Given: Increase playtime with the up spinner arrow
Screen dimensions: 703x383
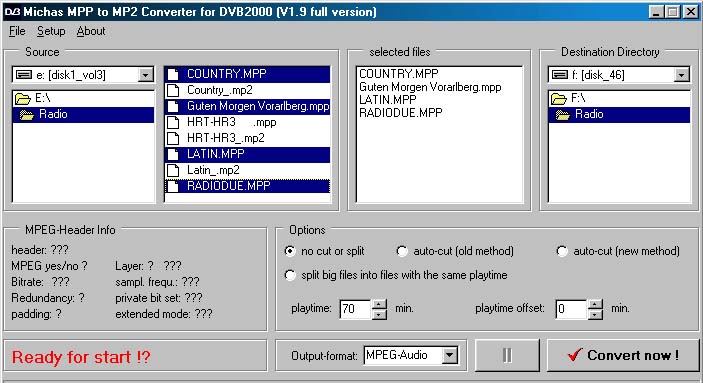Looking at the screenshot, I should coord(379,304).
